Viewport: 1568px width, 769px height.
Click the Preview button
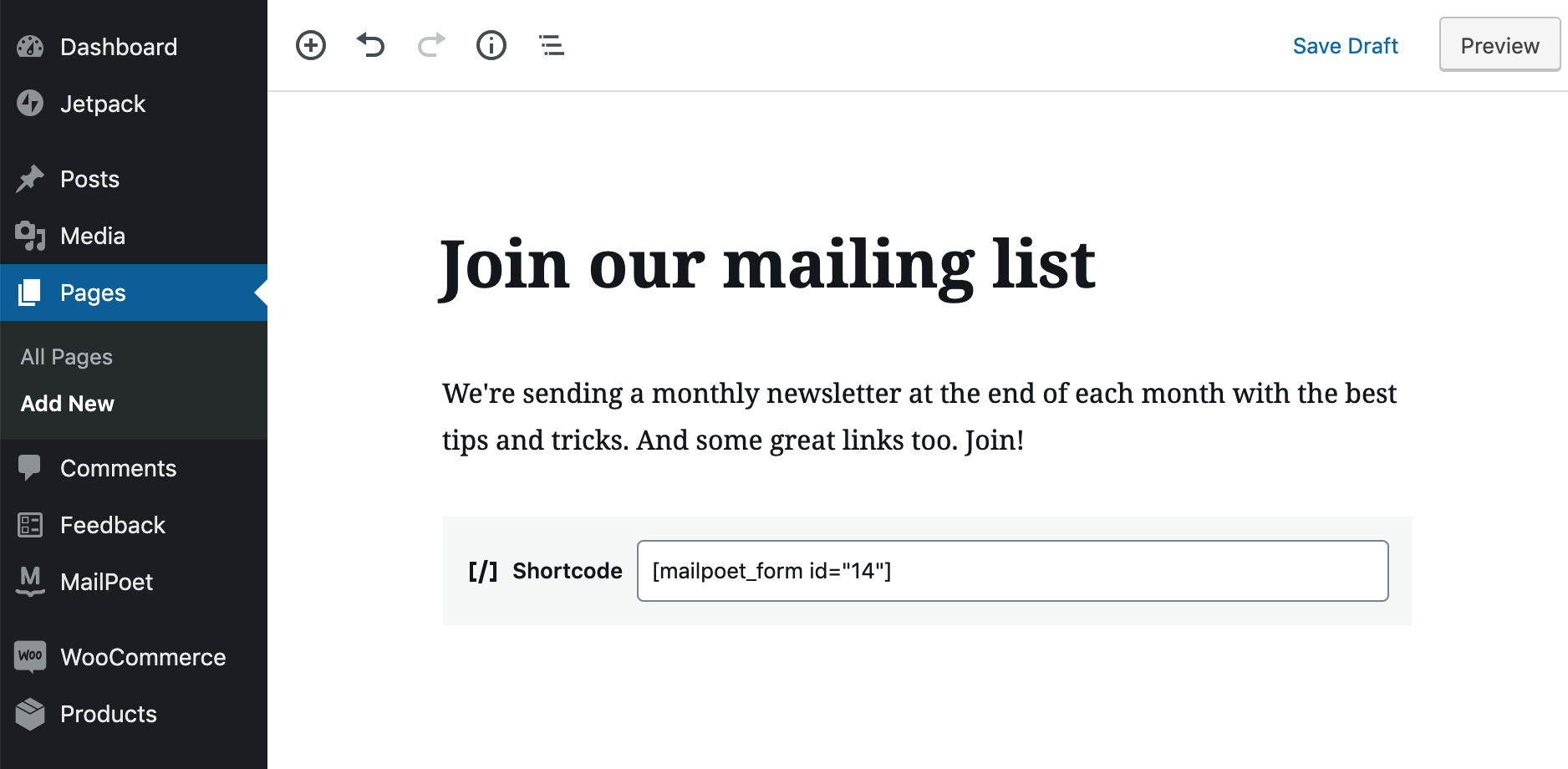(1499, 45)
